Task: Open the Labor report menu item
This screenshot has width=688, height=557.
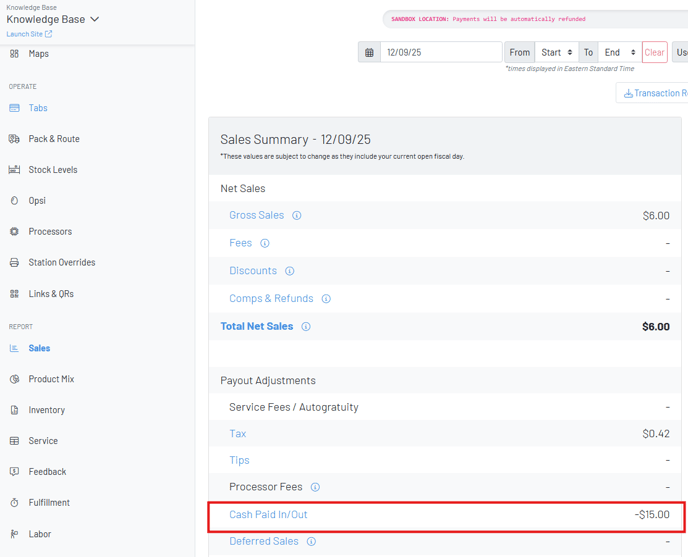Action: (x=40, y=534)
